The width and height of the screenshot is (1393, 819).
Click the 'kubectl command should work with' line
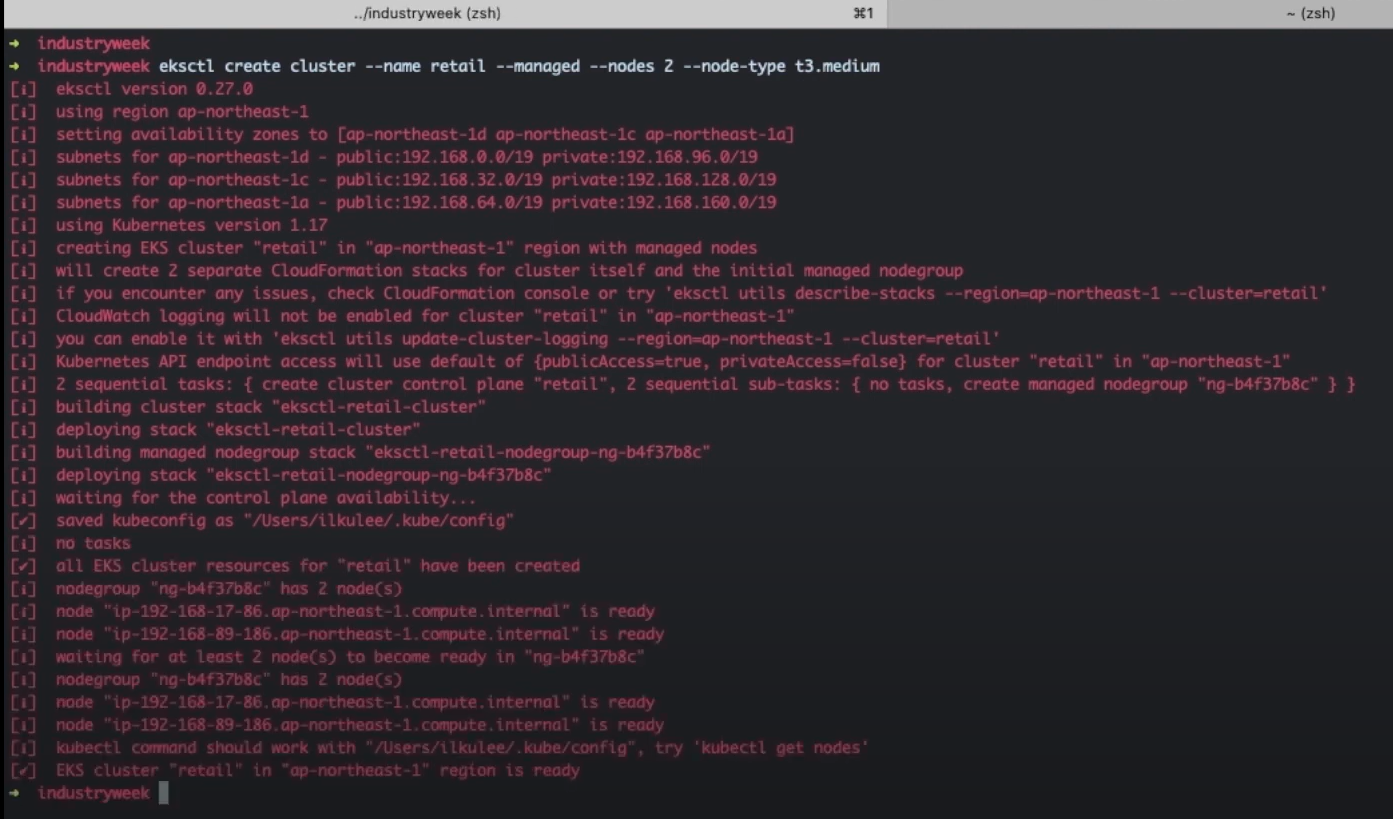(438, 747)
